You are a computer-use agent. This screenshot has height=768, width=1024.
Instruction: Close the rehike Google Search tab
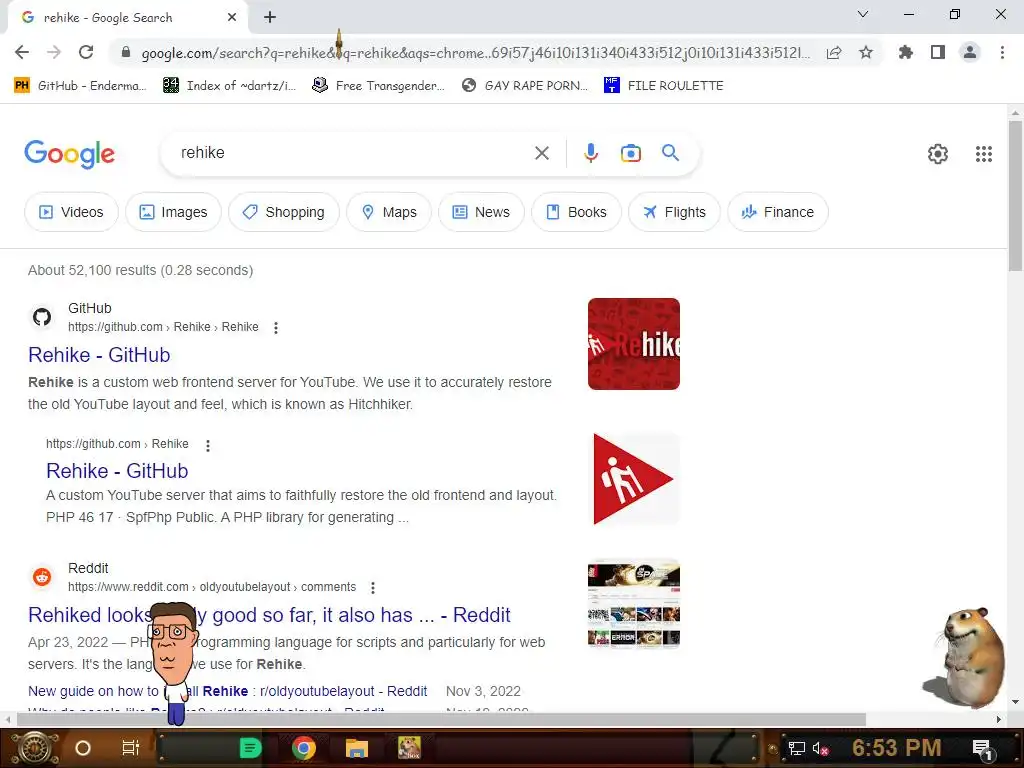coord(232,18)
